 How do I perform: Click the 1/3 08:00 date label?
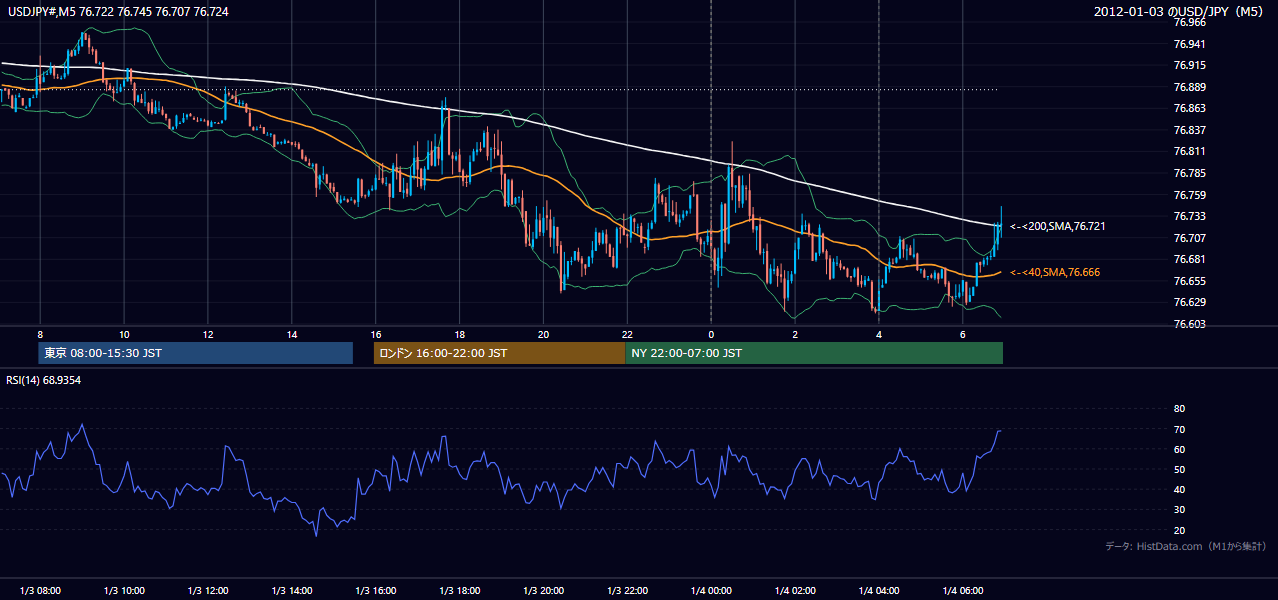click(40, 590)
